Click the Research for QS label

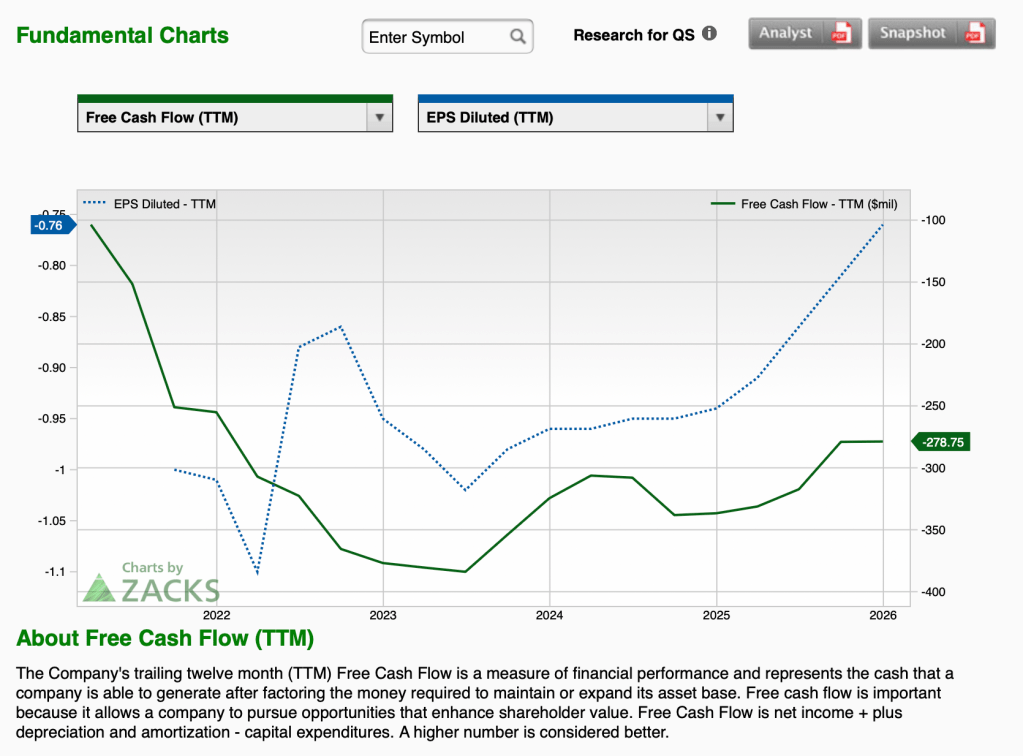point(633,35)
